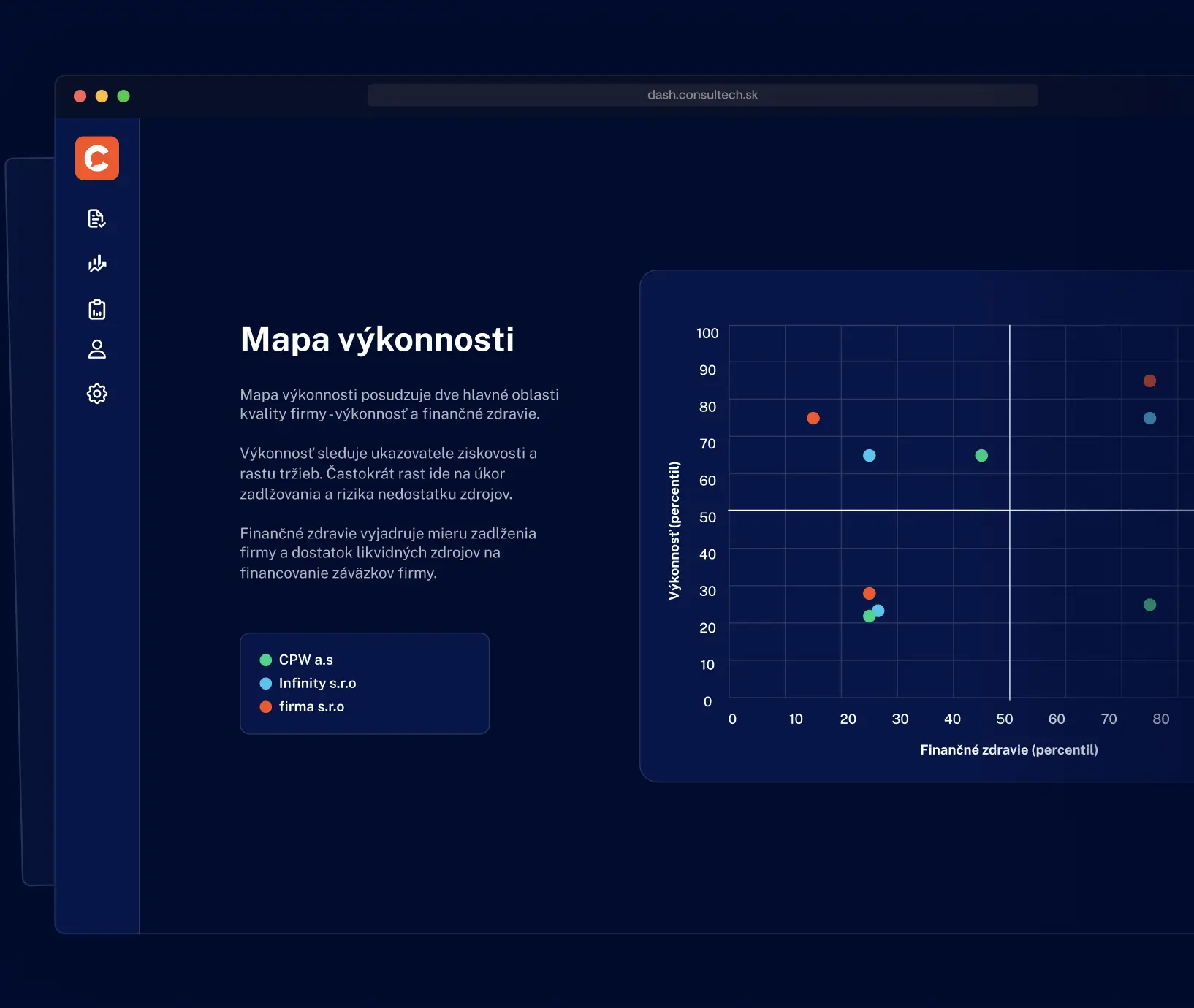Viewport: 1194px width, 1008px height.
Task: Open the documents icon in the sidebar
Action: click(96, 218)
